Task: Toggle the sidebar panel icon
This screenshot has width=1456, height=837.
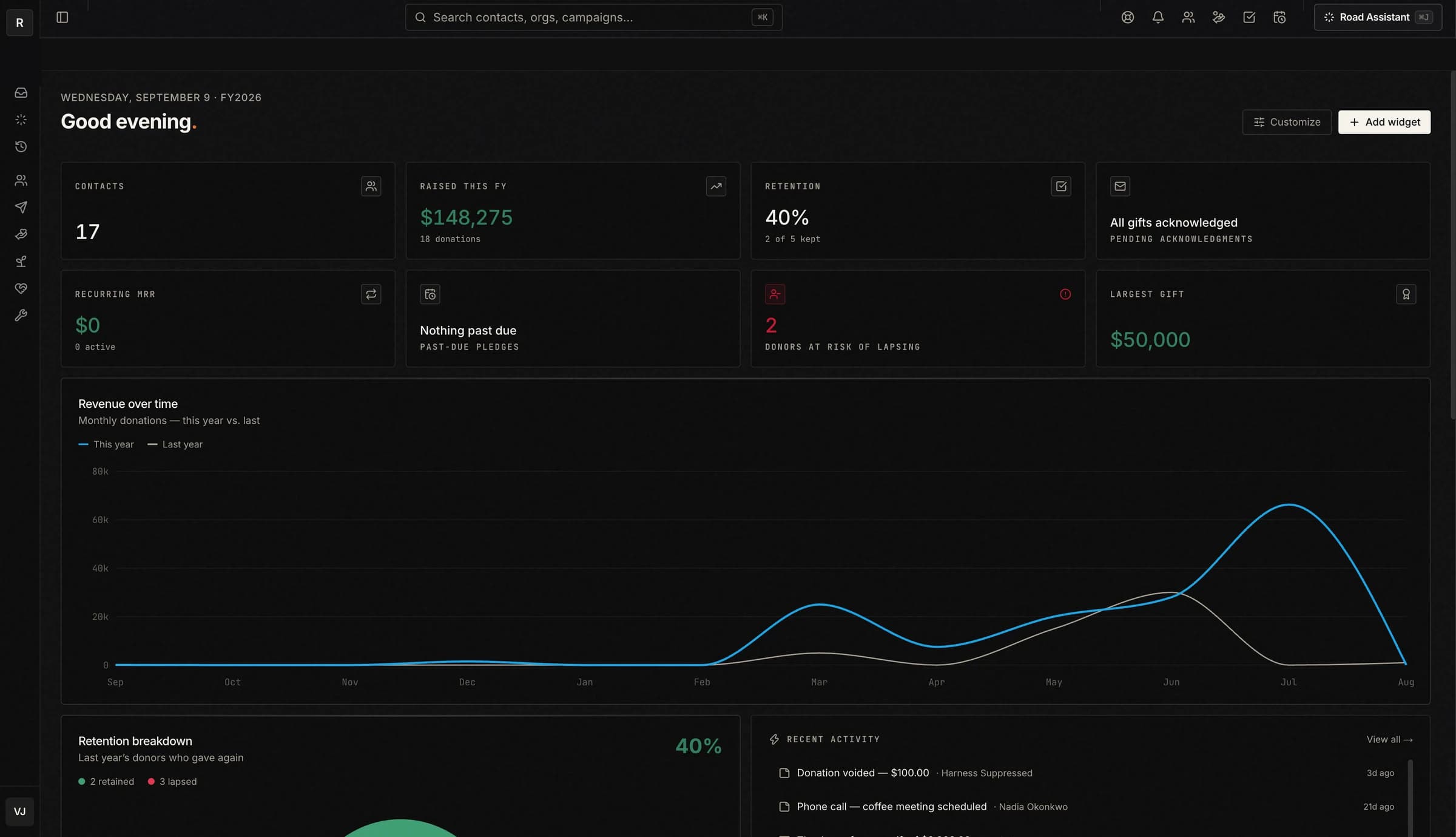Action: [x=62, y=17]
